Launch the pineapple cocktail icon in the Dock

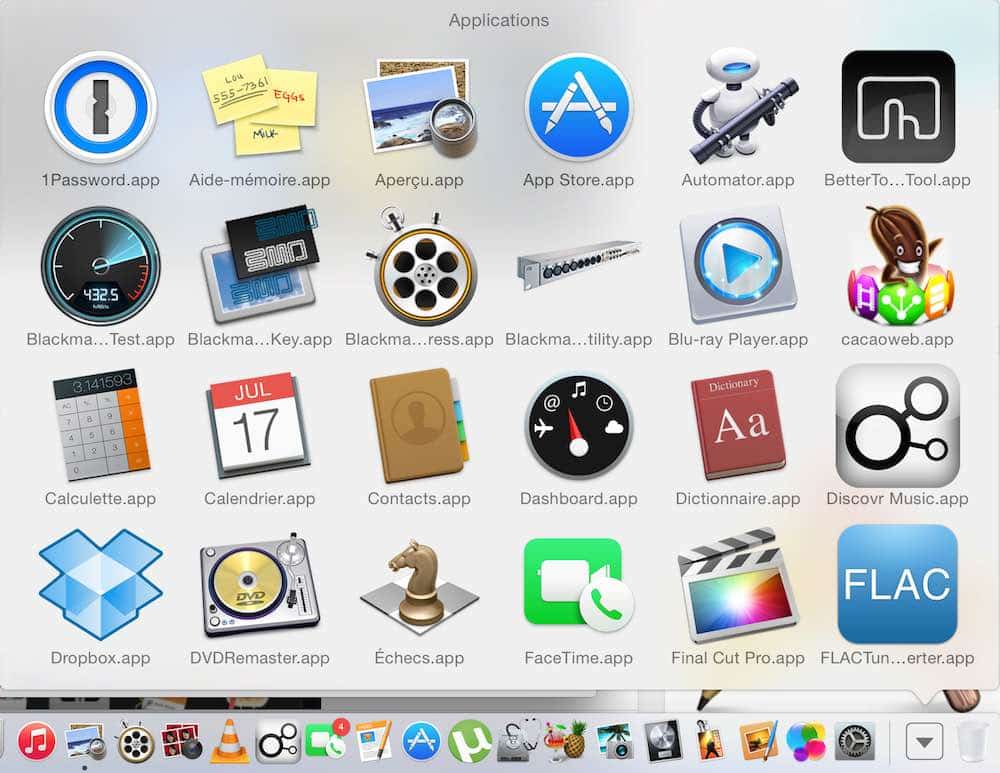click(x=566, y=741)
